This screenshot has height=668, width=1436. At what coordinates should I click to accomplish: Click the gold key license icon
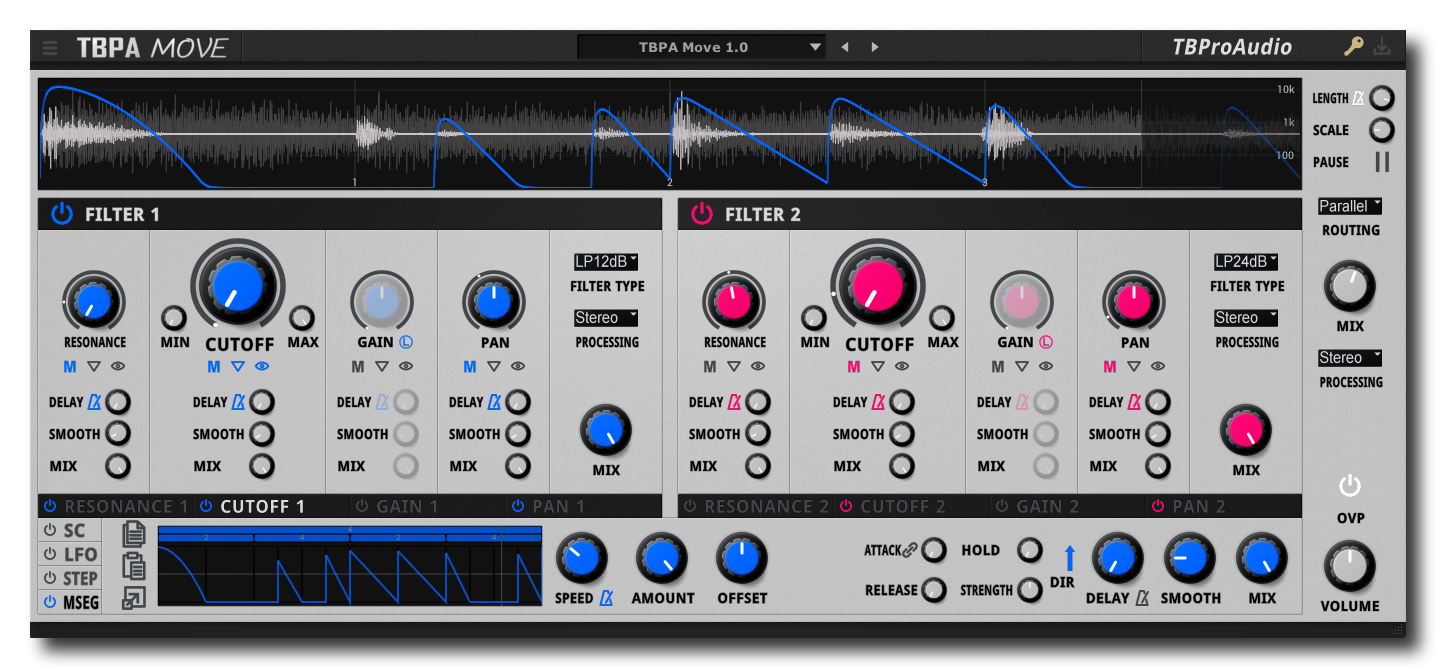tap(1353, 47)
